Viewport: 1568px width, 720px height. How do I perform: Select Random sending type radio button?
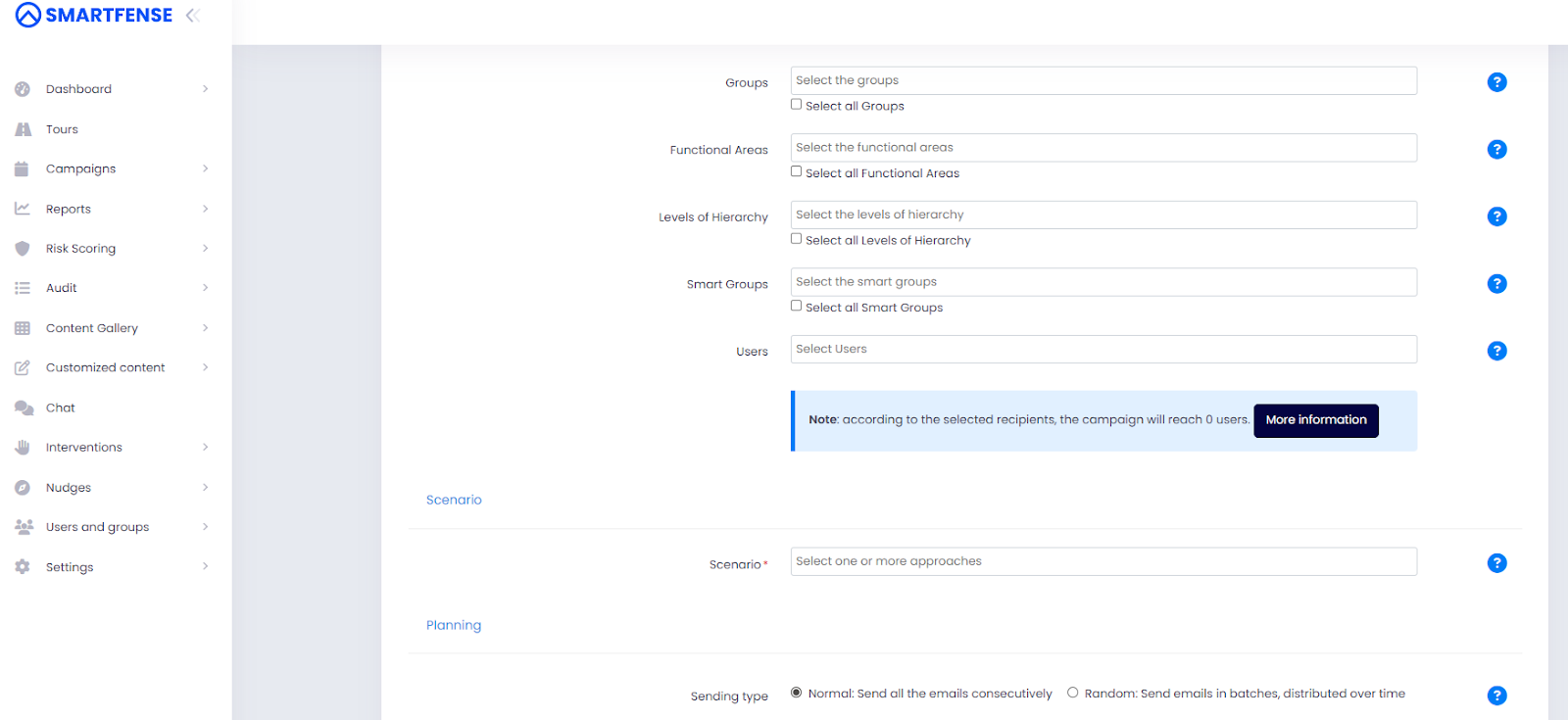1072,693
